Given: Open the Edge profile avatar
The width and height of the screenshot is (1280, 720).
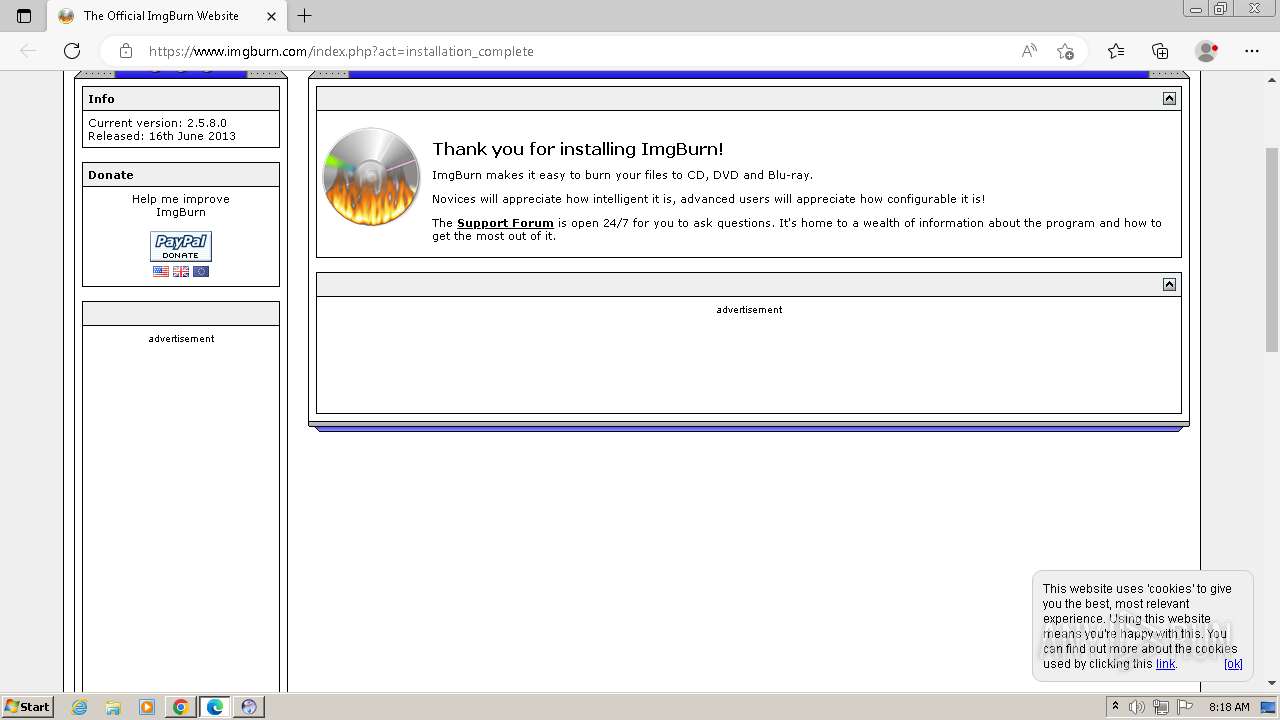Looking at the screenshot, I should (x=1206, y=51).
